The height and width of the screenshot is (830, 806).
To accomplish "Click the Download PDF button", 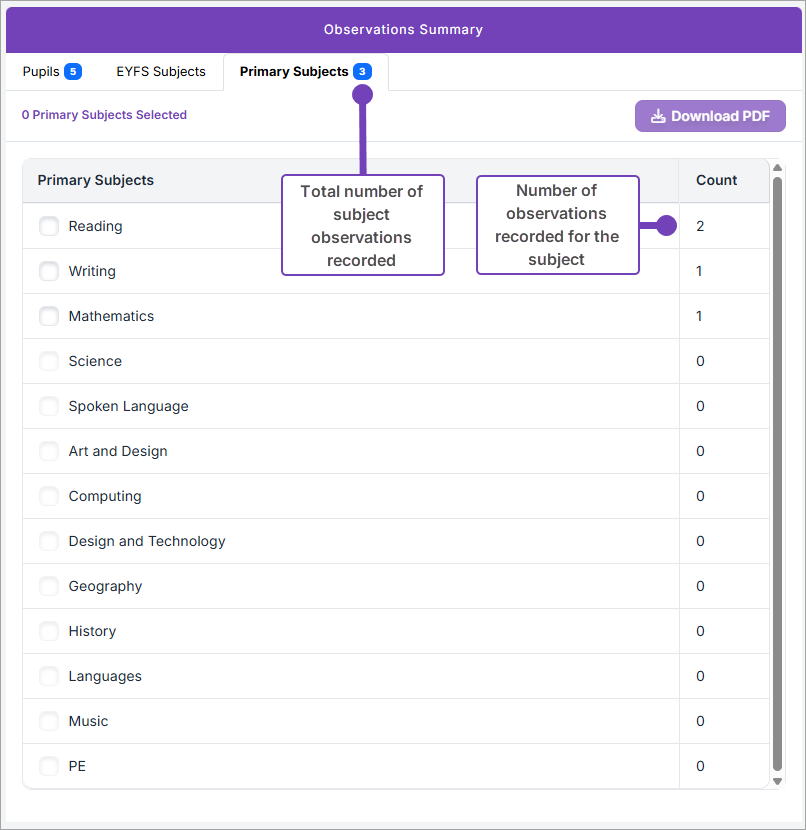I will pyautogui.click(x=710, y=116).
